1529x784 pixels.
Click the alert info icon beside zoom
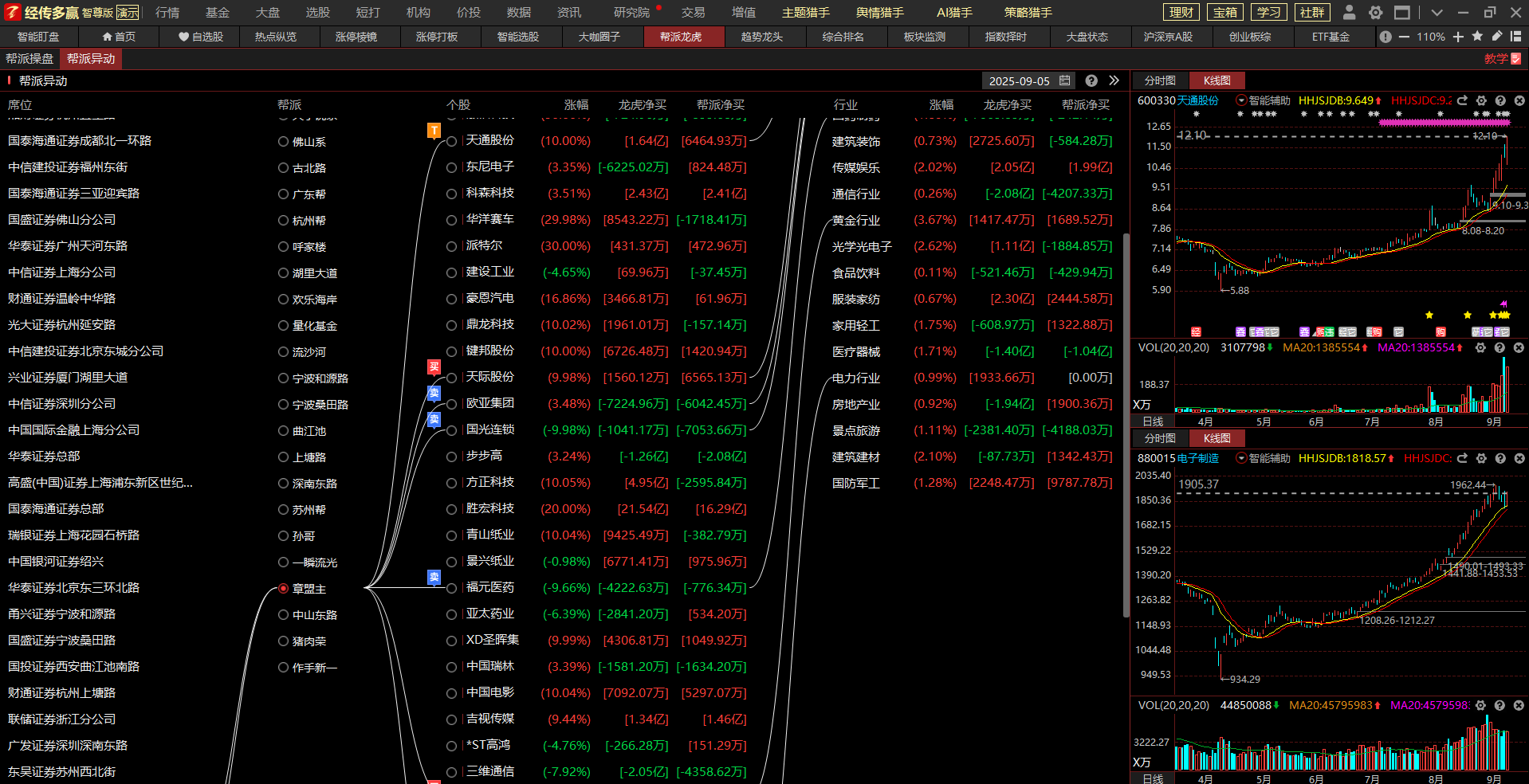1386,37
